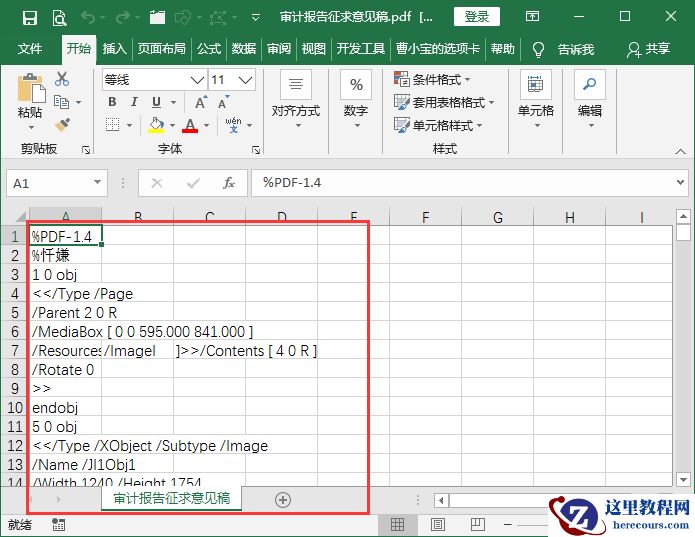Screen dimensions: 695x537
Task: Click the Print Preview icon
Action: pyautogui.click(x=59, y=17)
